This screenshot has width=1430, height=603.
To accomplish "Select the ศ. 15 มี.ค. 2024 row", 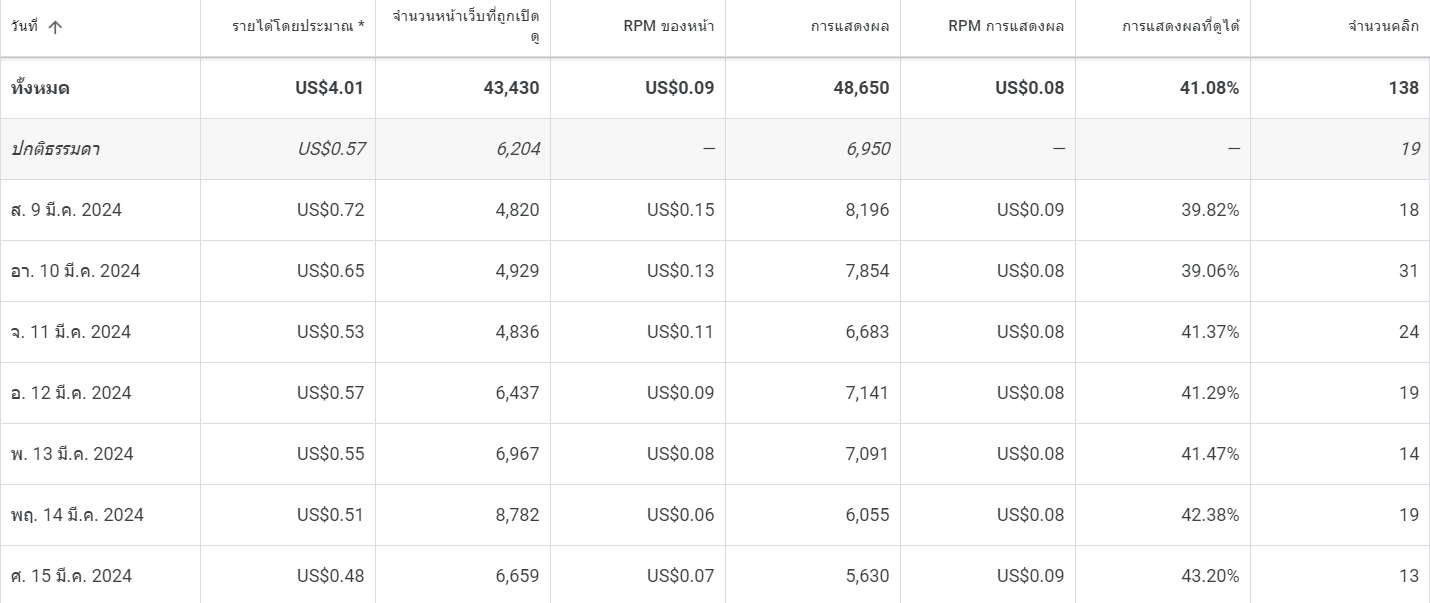I will pyautogui.click(x=71, y=576).
